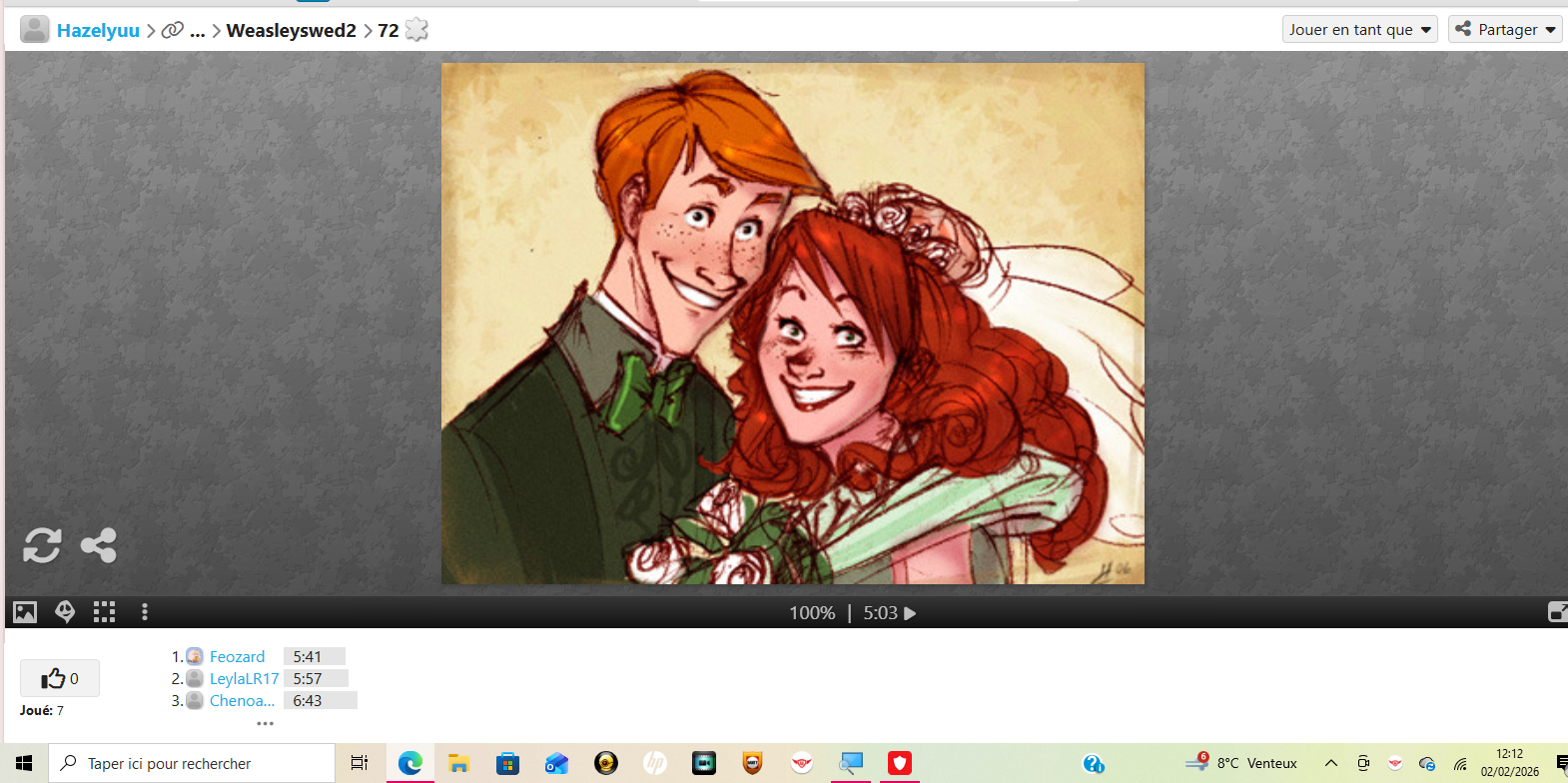Click the completed Weasley wedding puzzle image
The height and width of the screenshot is (783, 1568).
pos(793,324)
